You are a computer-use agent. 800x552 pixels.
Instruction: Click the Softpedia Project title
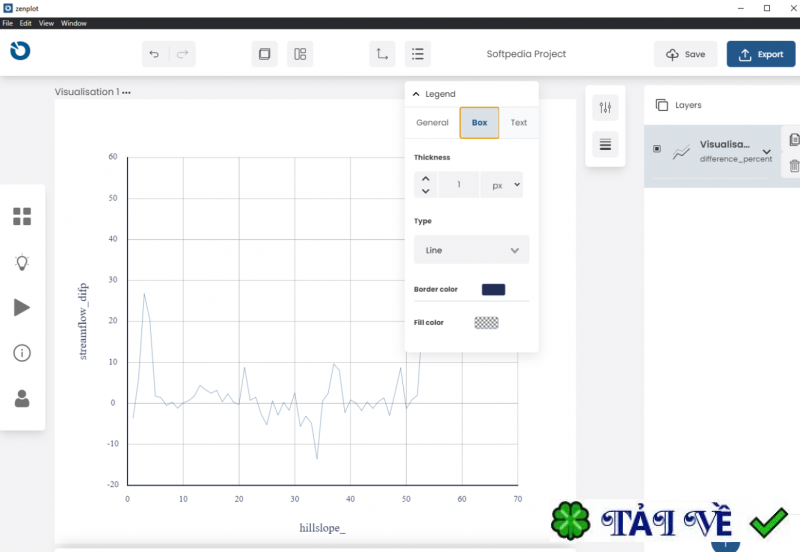(526, 54)
